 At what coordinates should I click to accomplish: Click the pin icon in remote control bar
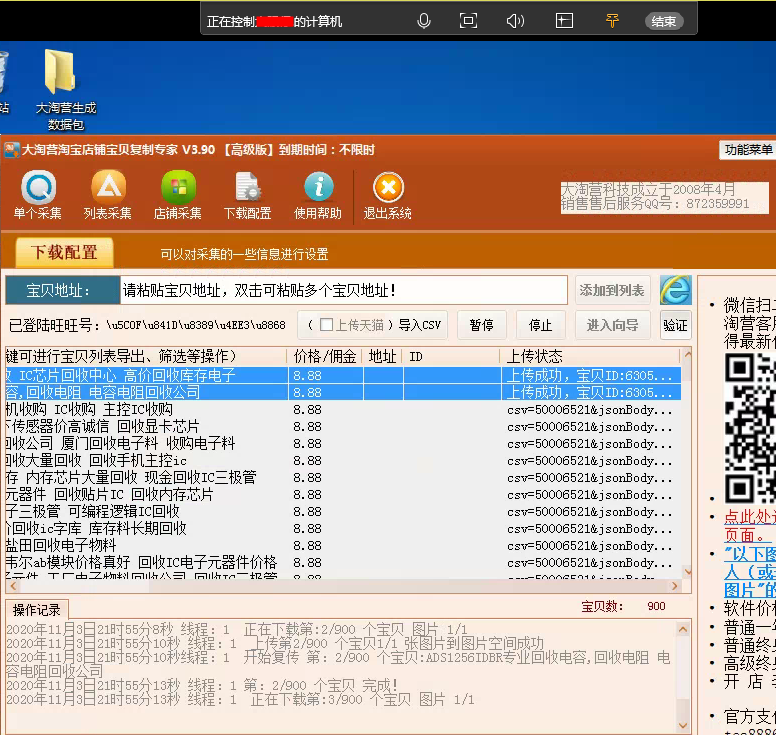click(612, 21)
